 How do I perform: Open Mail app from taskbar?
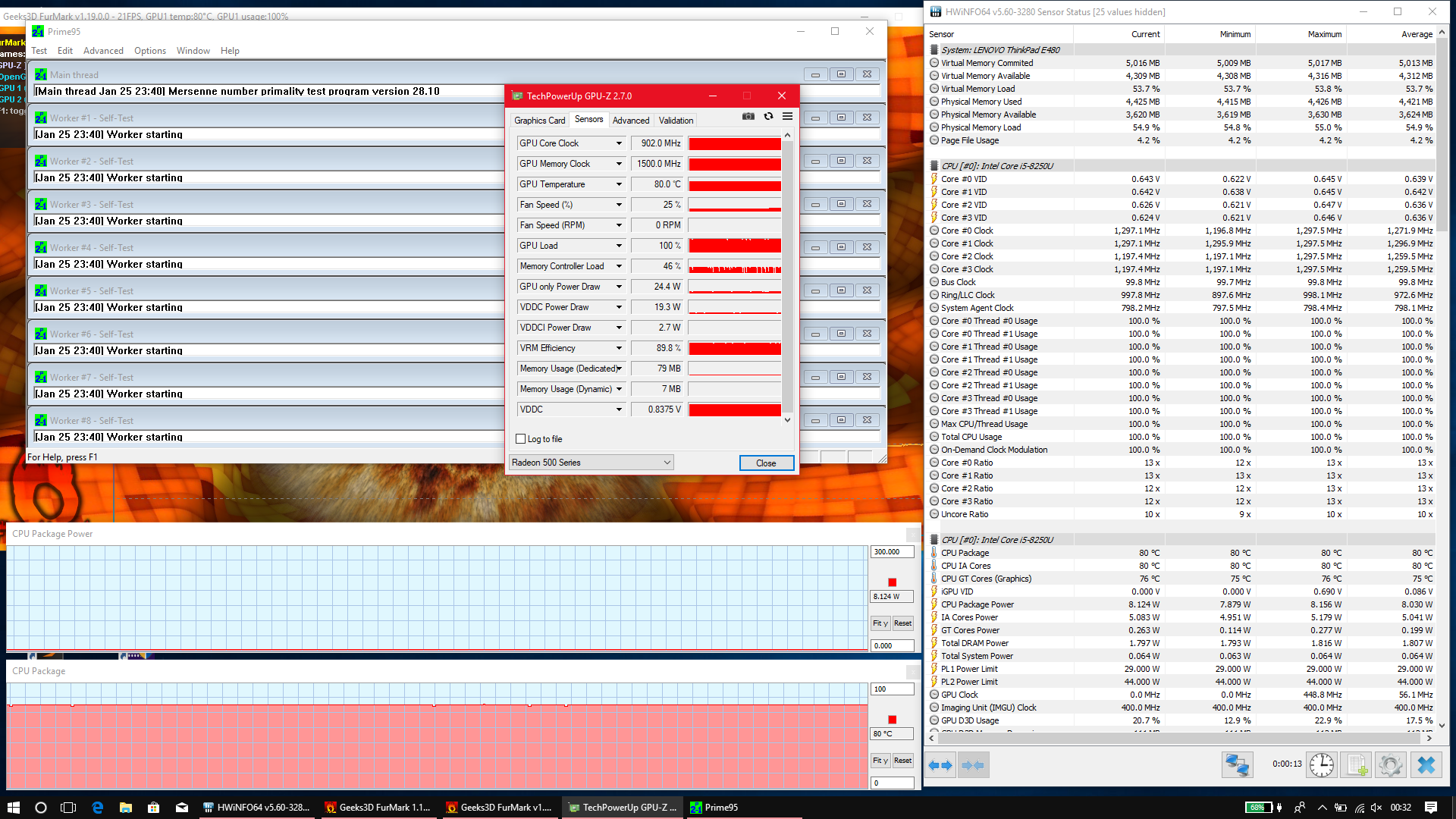click(182, 808)
